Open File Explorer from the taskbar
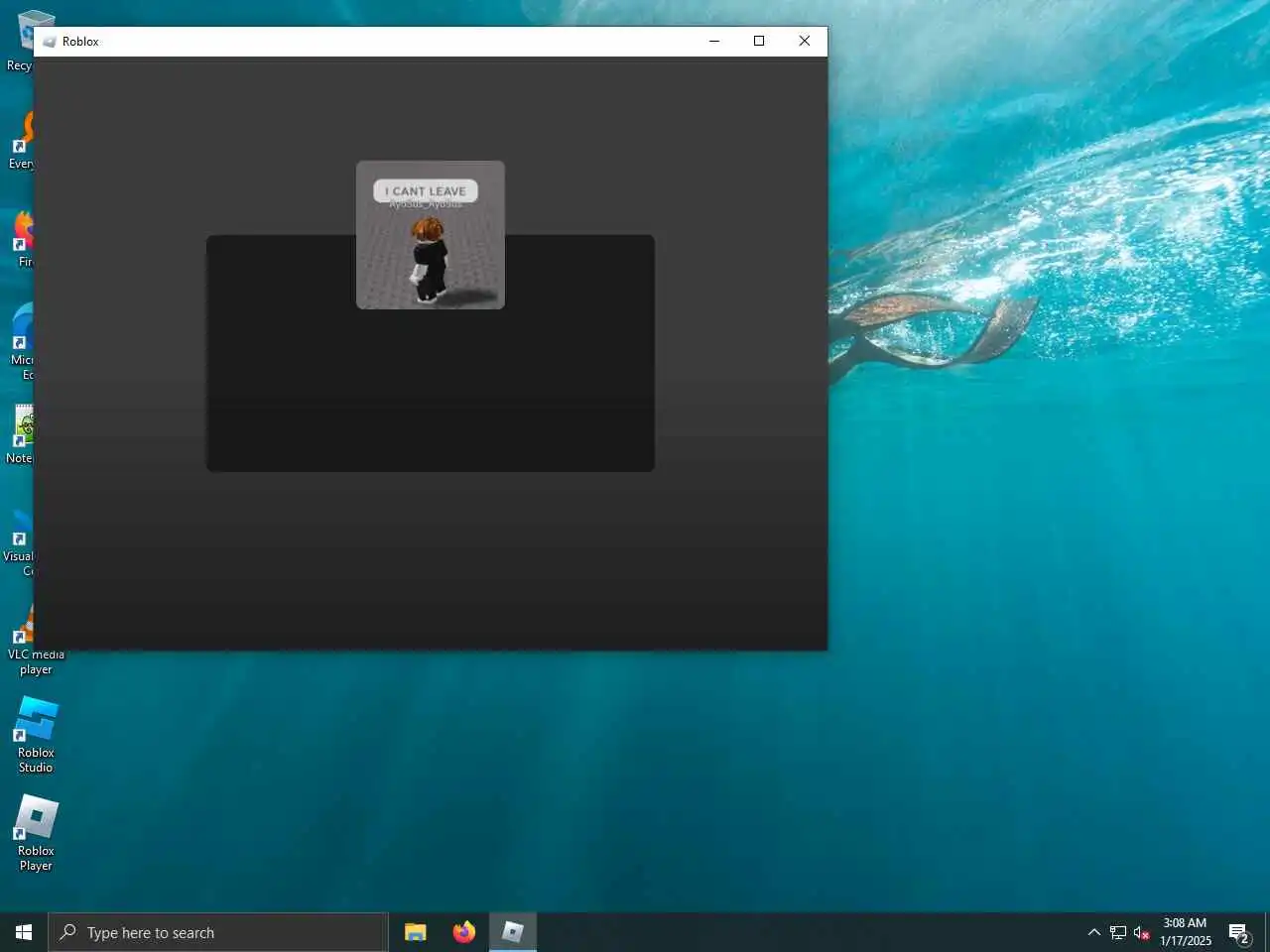Image resolution: width=1270 pixels, height=952 pixels. point(416,932)
